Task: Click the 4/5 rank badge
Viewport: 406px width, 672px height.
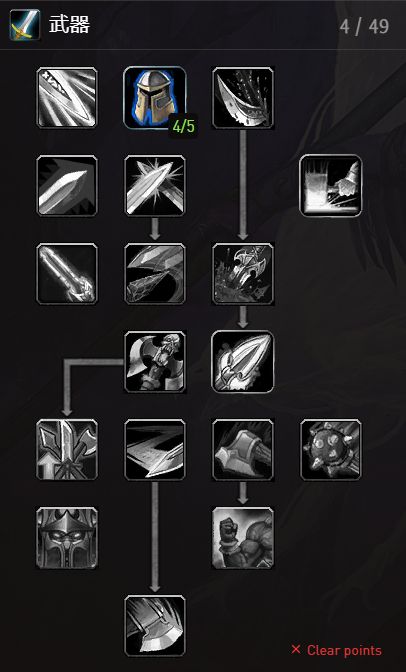Action: click(183, 126)
